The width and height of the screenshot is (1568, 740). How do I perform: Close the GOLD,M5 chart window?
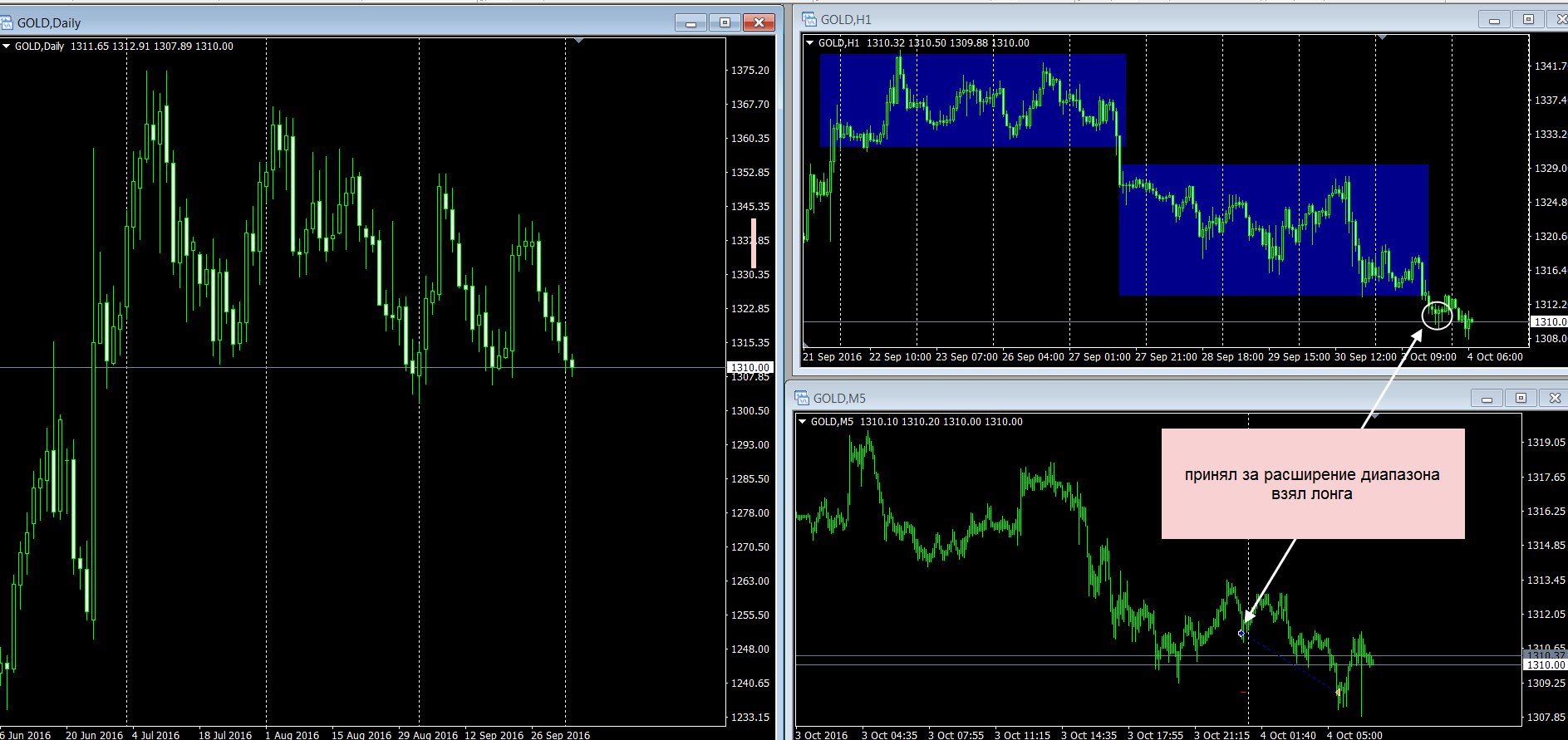(x=1554, y=398)
